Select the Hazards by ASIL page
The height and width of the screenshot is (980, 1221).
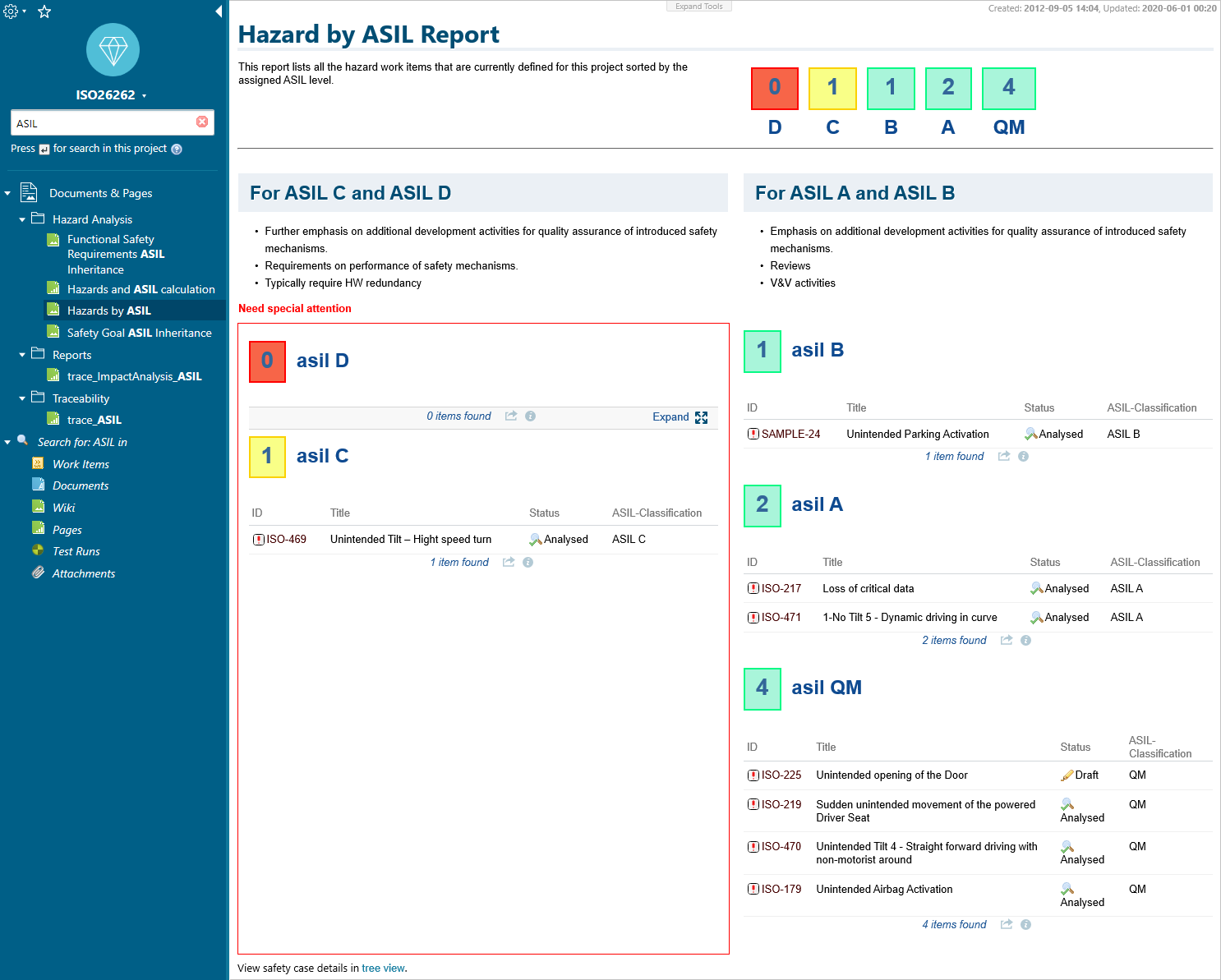tap(109, 311)
